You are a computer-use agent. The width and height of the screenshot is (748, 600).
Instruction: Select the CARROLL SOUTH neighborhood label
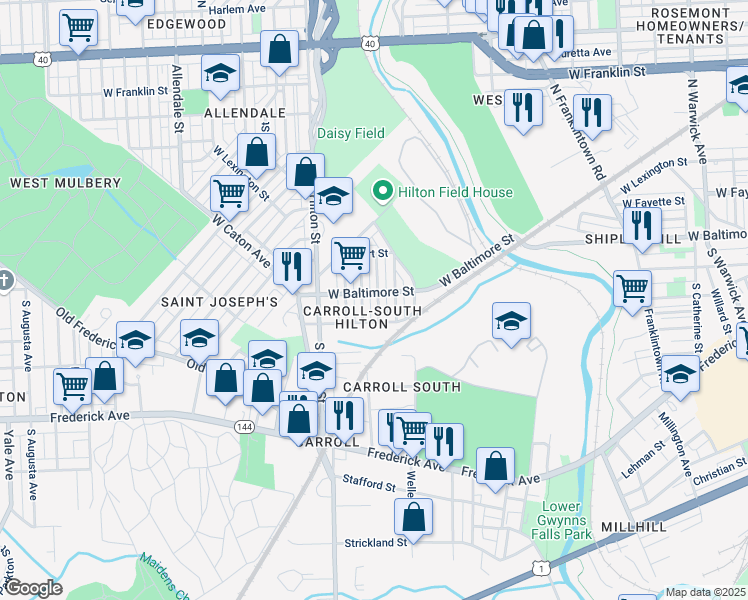402,387
